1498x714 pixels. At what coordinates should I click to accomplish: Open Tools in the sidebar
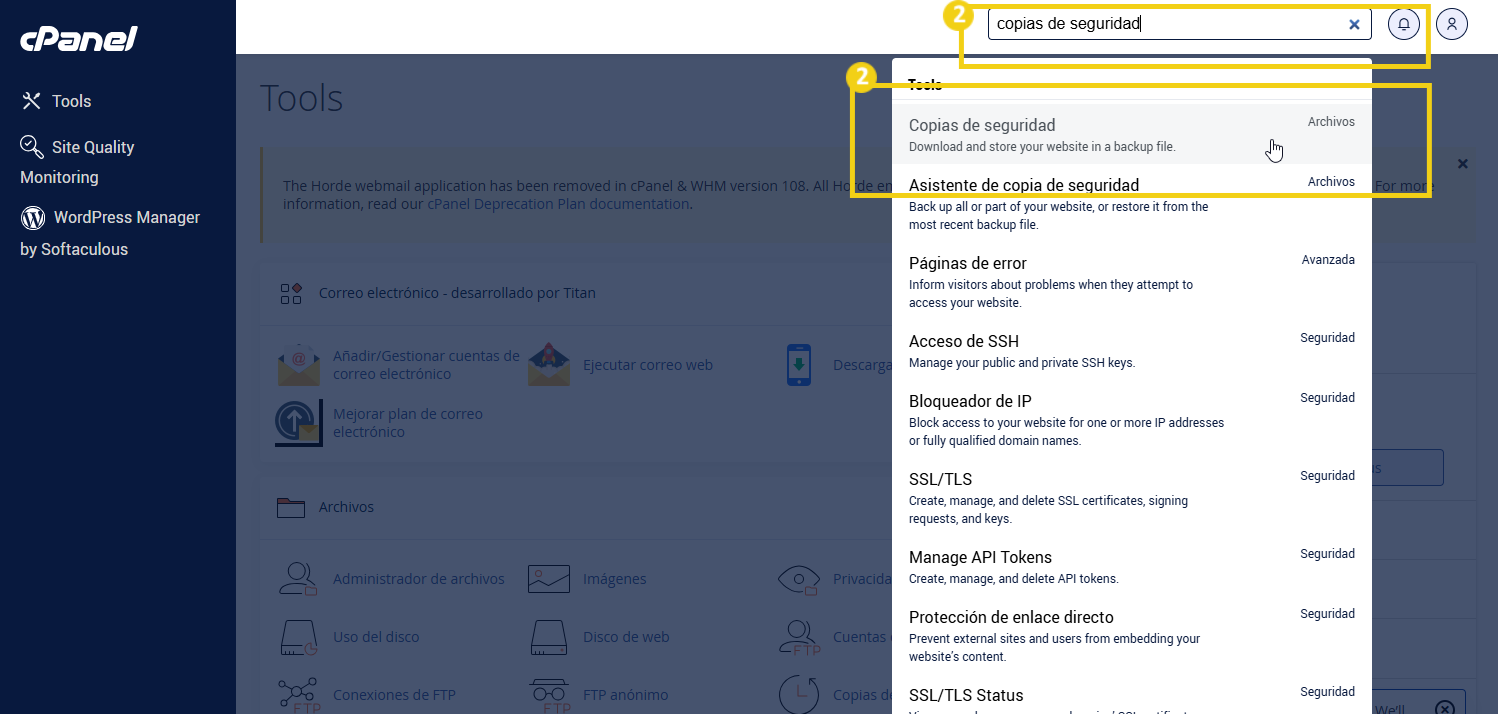(x=71, y=101)
